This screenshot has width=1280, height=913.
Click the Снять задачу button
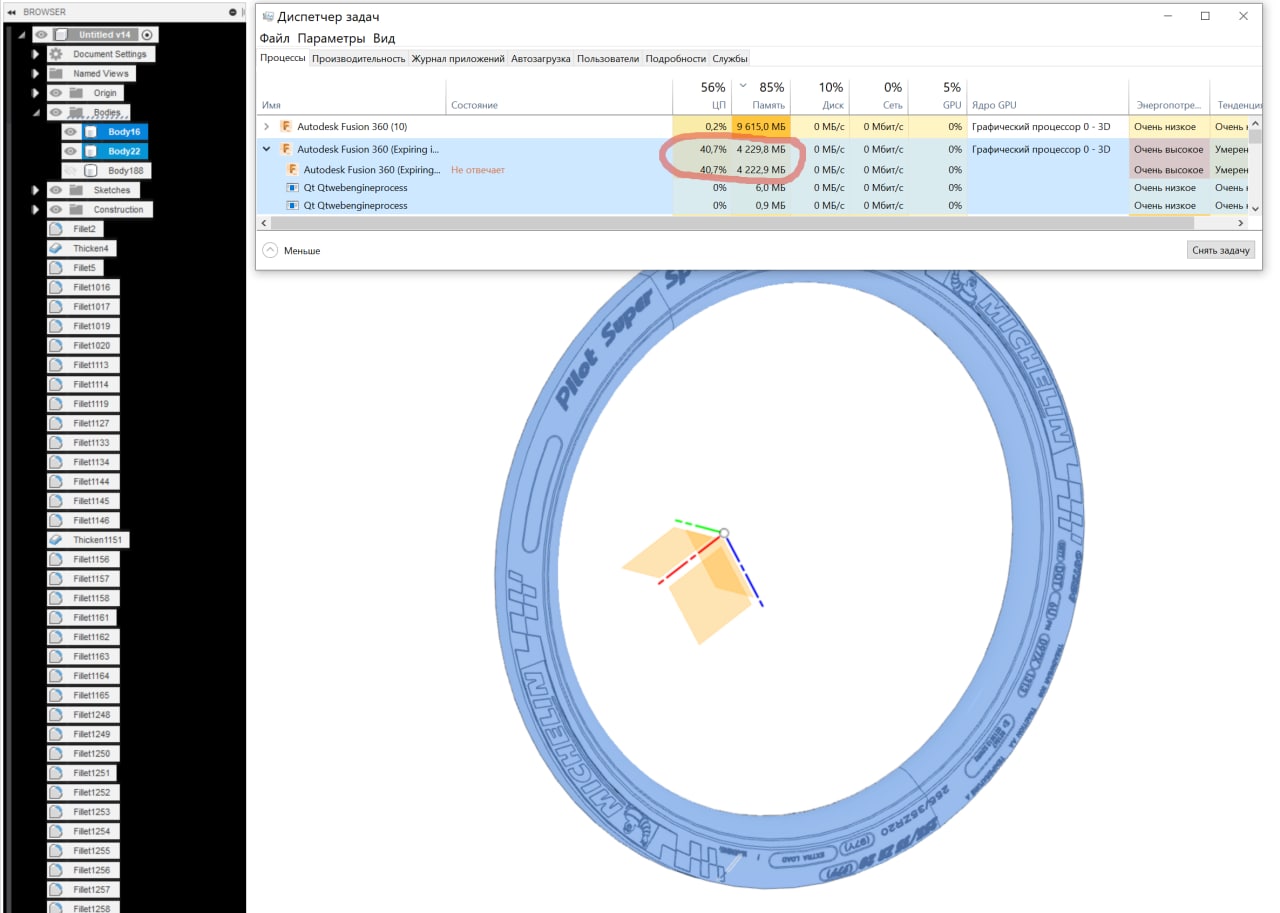(x=1221, y=250)
